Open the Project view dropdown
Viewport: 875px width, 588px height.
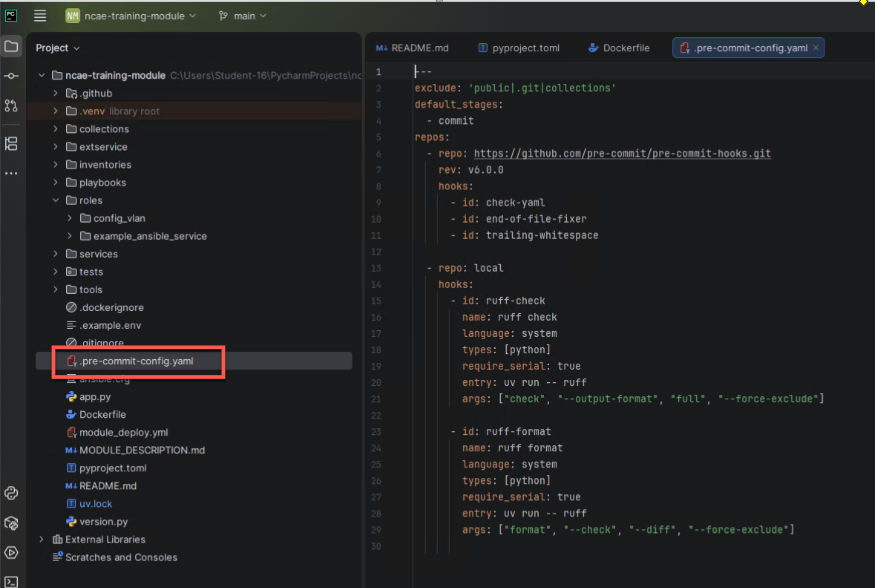(57, 48)
